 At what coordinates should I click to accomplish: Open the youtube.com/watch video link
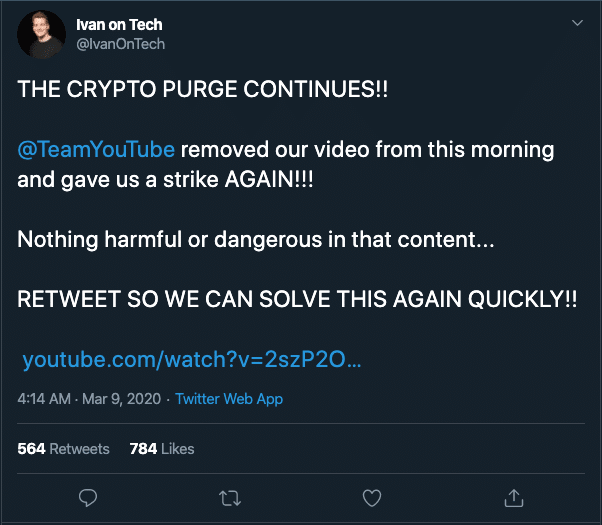tap(191, 359)
